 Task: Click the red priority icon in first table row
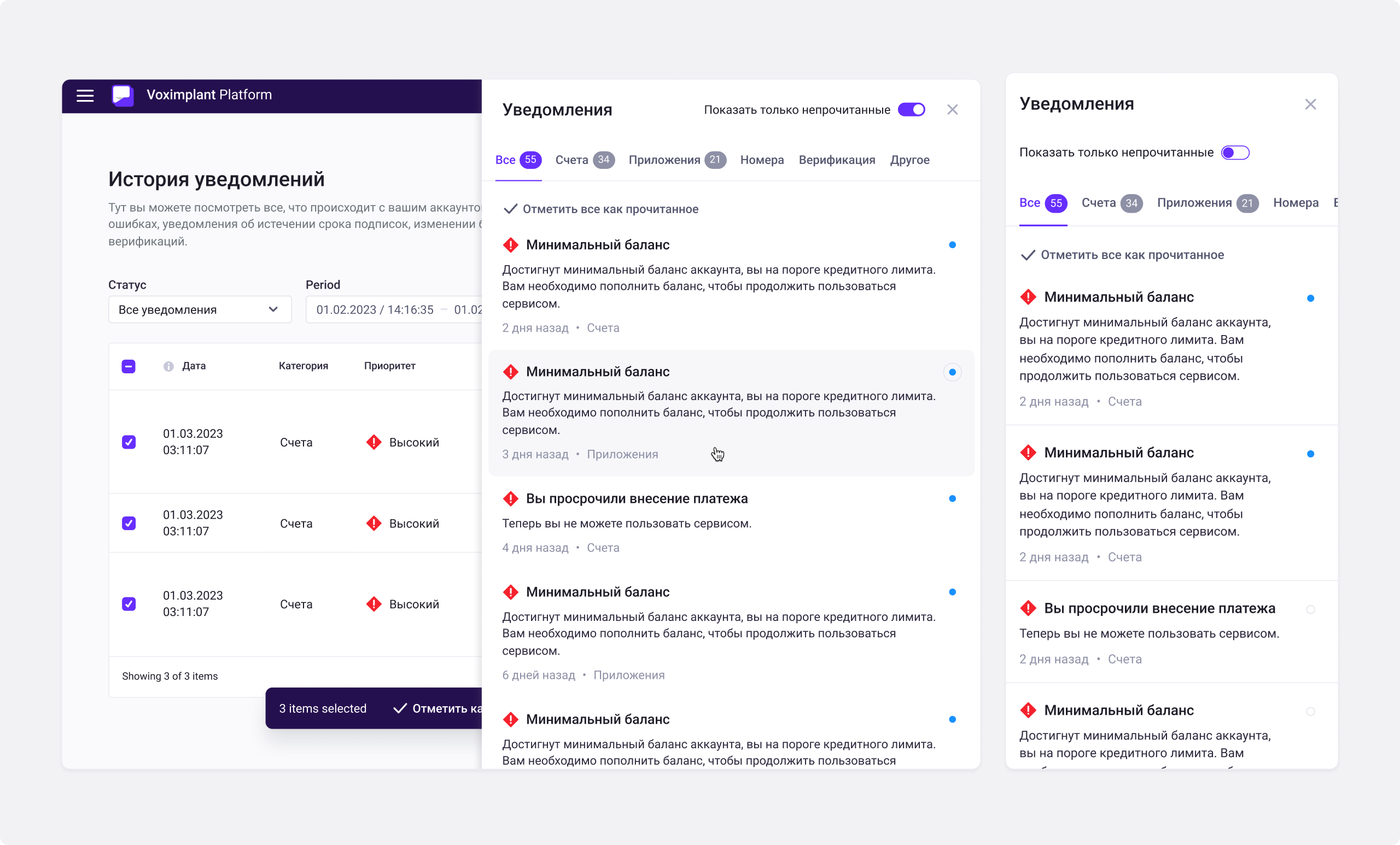coord(374,442)
